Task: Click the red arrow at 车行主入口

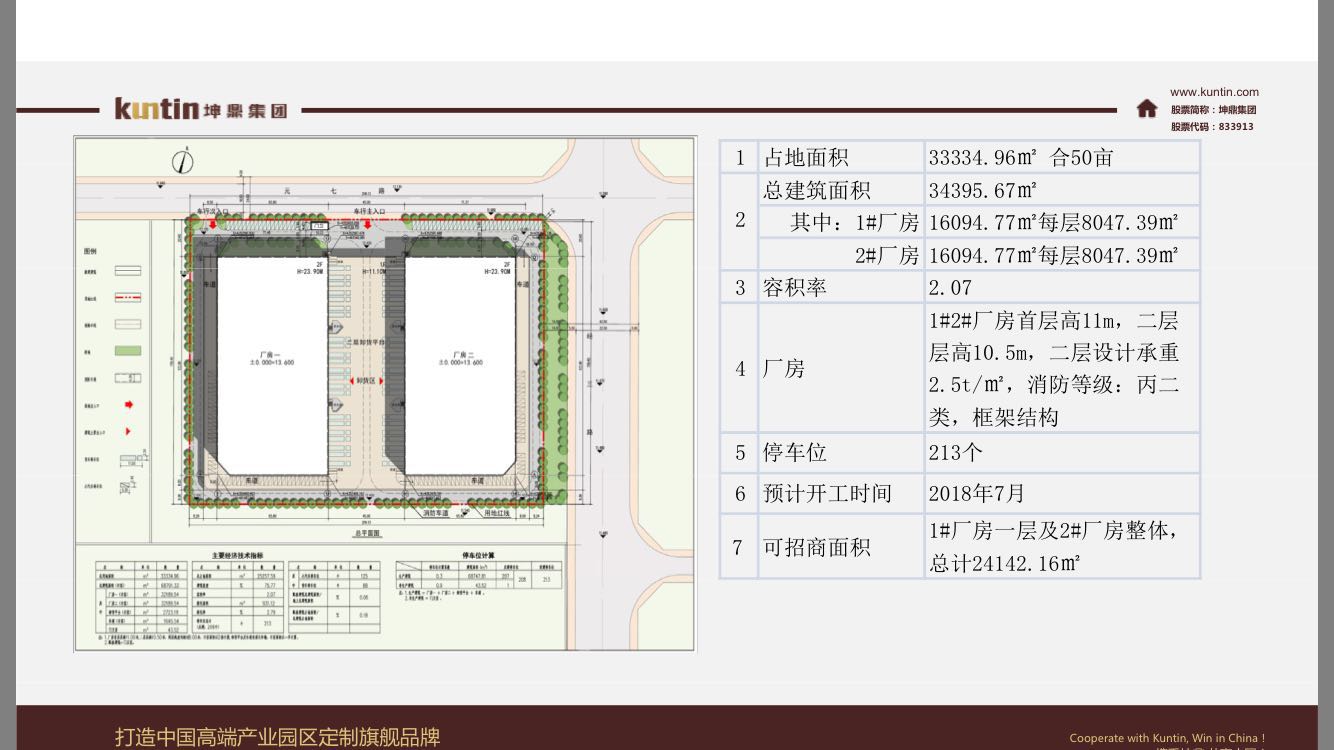Action: (x=368, y=224)
